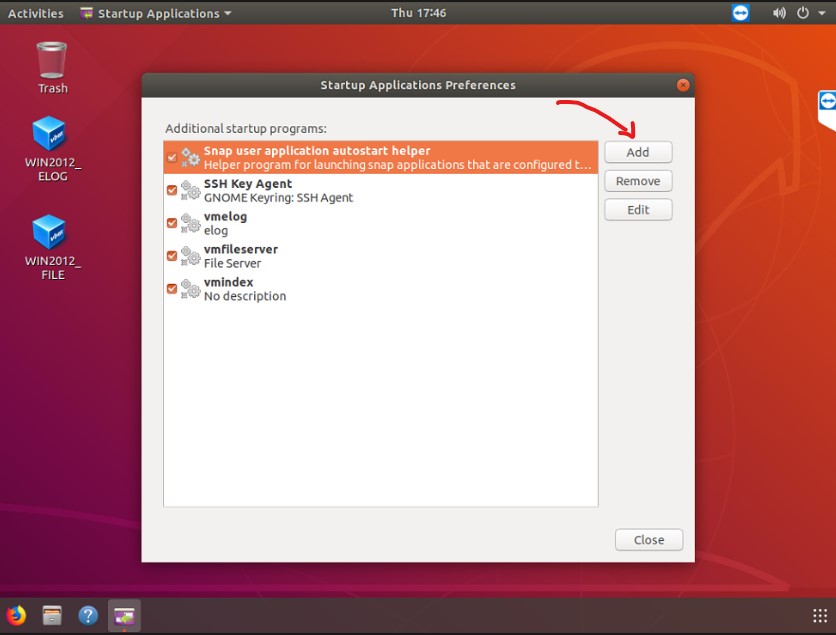Open the Help icon in dock
This screenshot has height=635, width=836.
point(88,615)
